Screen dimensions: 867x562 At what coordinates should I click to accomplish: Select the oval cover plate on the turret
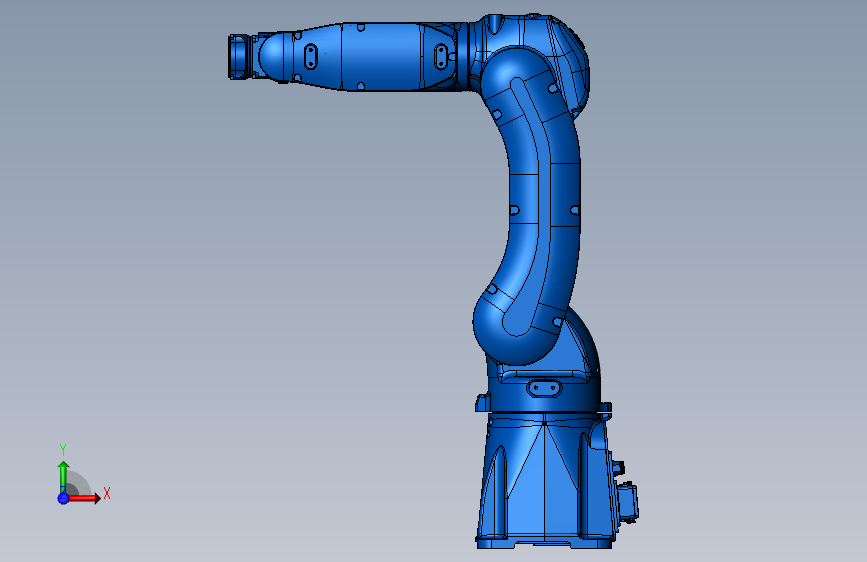pyautogui.click(x=544, y=388)
